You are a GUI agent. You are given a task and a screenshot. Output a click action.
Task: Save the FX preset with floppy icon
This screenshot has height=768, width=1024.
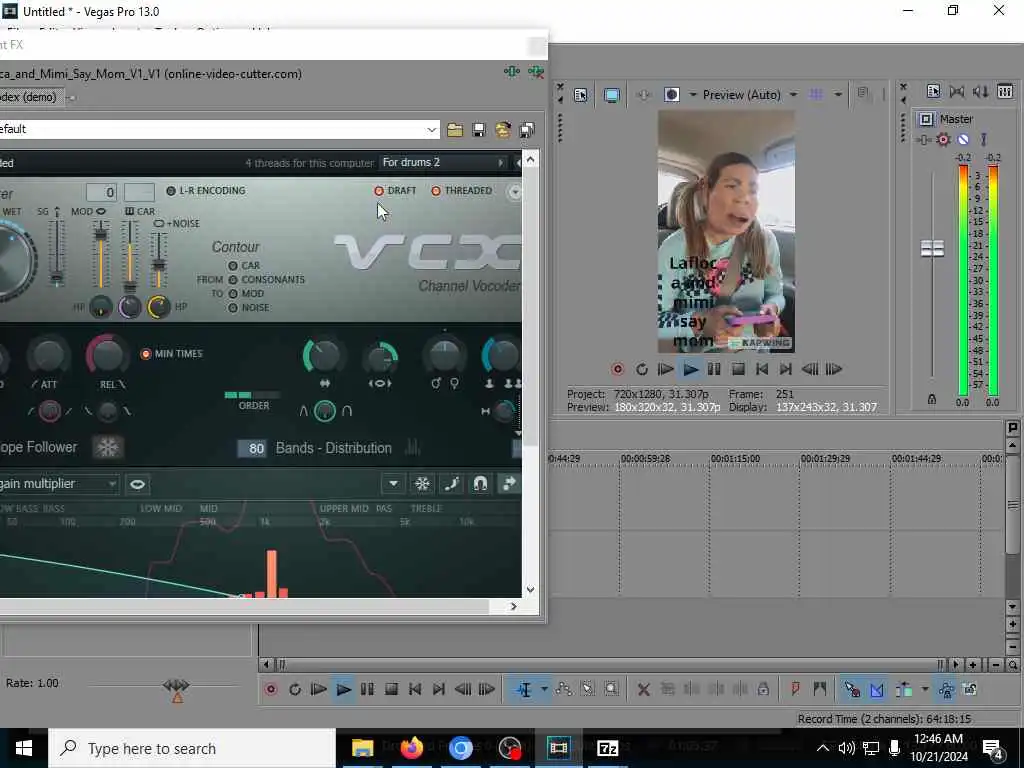[479, 130]
